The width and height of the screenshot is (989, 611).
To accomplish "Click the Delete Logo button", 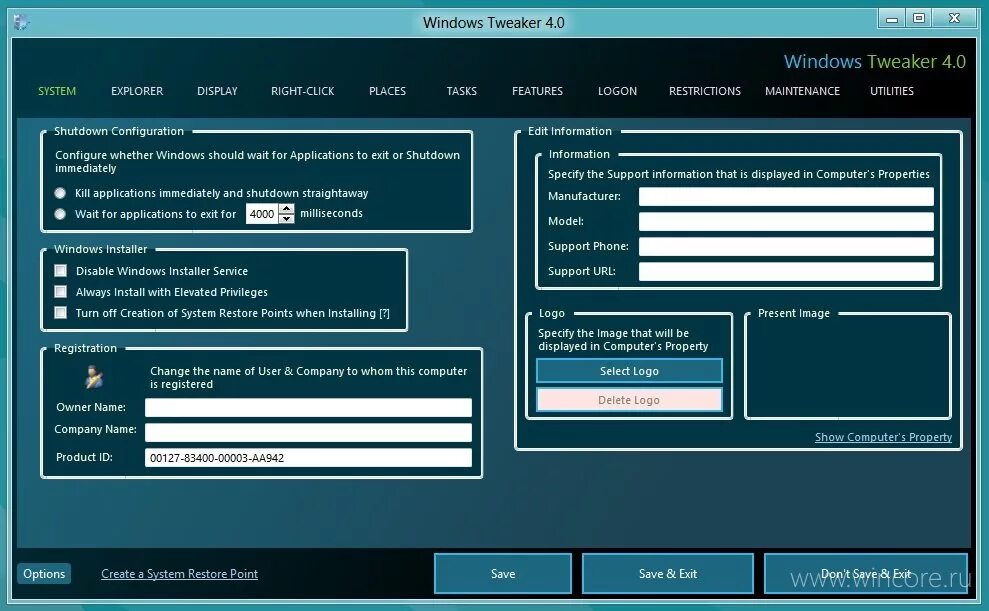I will tap(629, 399).
